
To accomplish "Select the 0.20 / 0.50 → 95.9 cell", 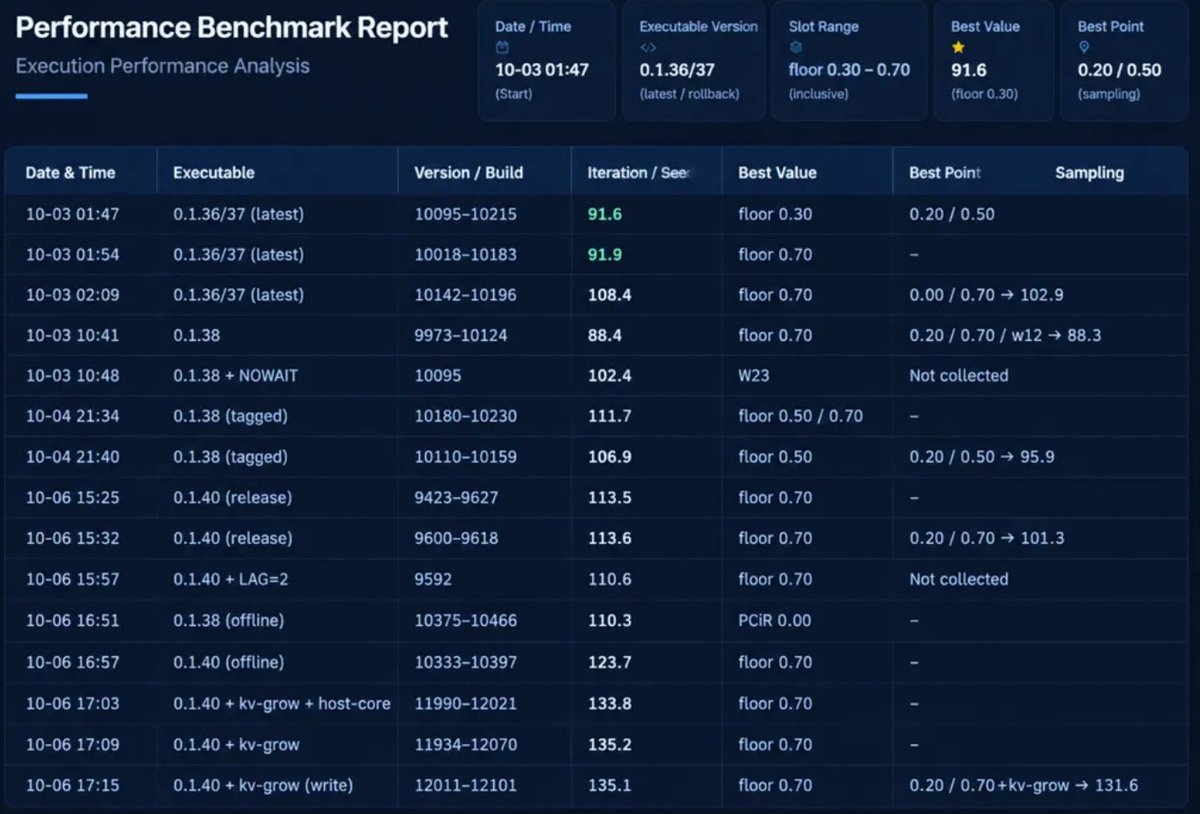I will (982, 457).
